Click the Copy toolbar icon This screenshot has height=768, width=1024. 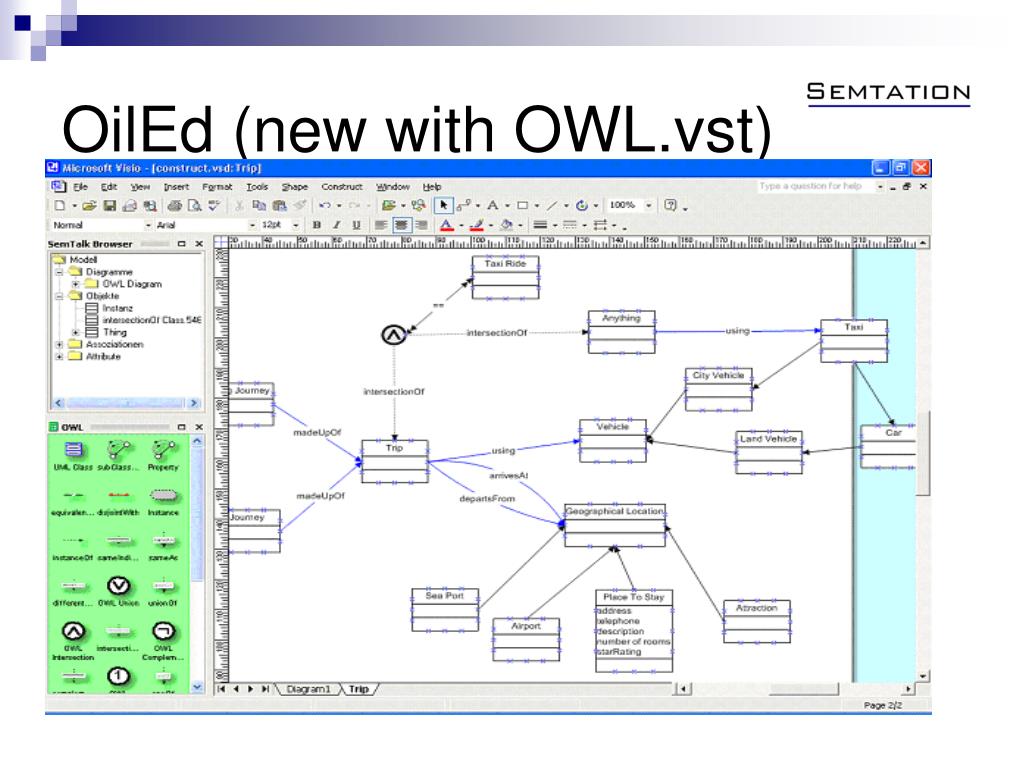point(259,206)
